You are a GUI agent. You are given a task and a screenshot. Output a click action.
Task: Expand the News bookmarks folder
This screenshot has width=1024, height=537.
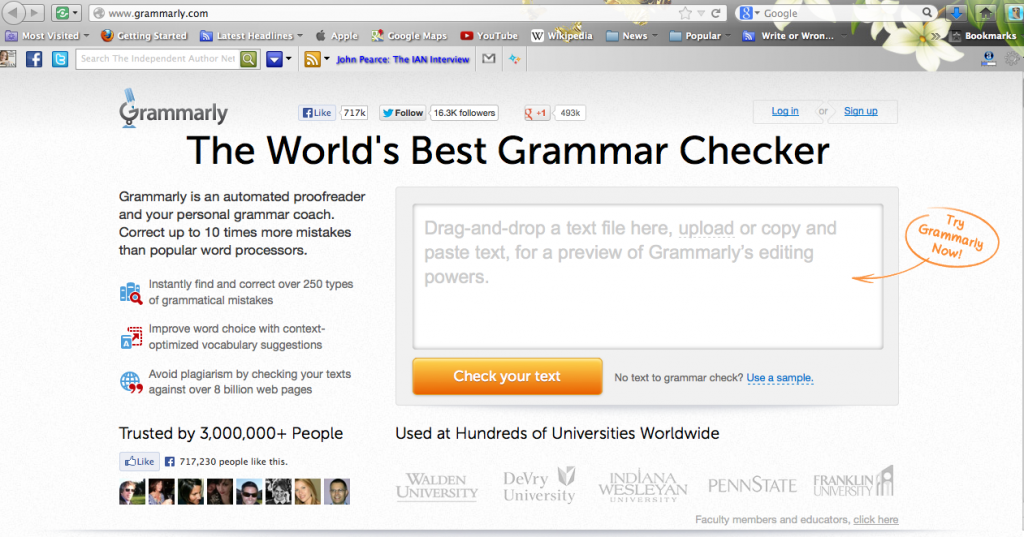[632, 36]
